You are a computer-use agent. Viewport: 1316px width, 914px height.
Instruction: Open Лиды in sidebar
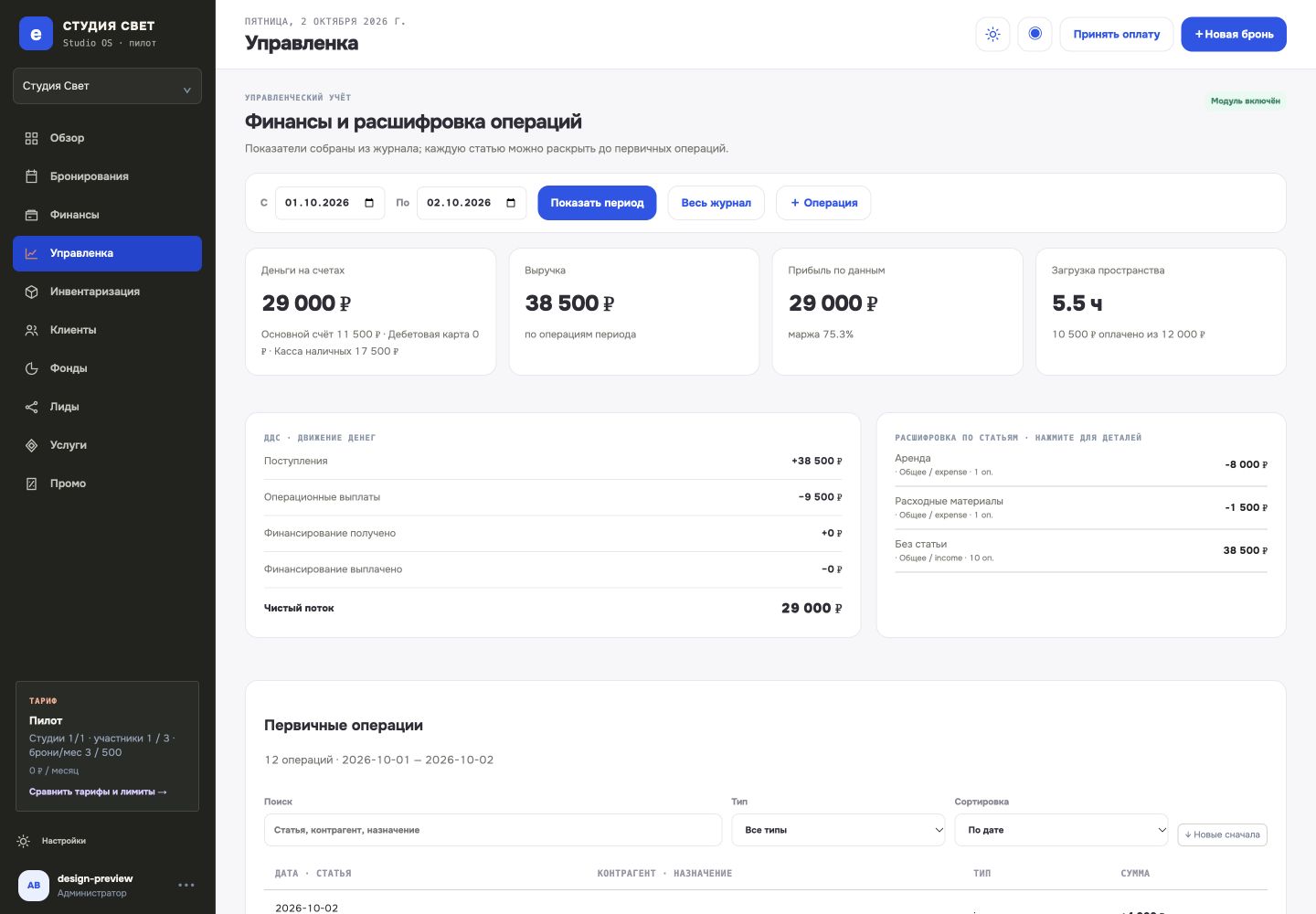pos(107,407)
